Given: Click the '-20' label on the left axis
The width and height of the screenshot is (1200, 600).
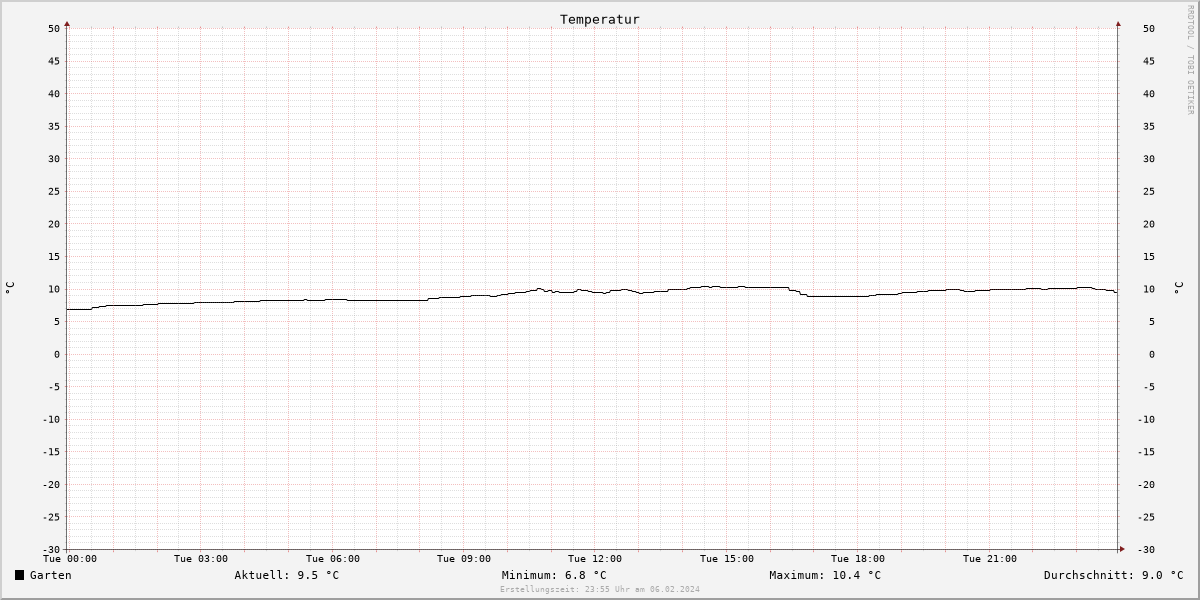Looking at the screenshot, I should pyautogui.click(x=51, y=484).
